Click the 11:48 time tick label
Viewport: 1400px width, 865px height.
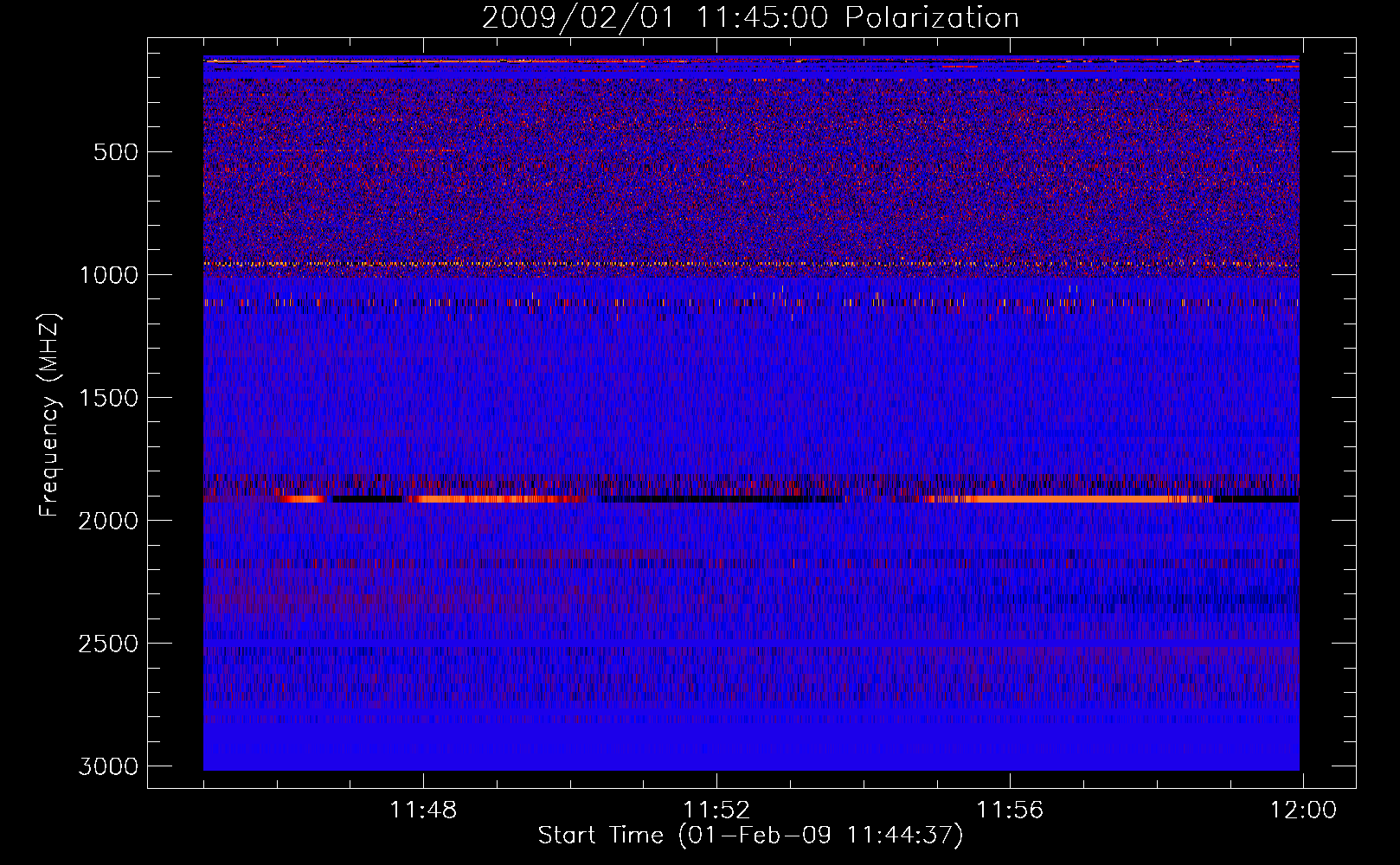click(423, 811)
